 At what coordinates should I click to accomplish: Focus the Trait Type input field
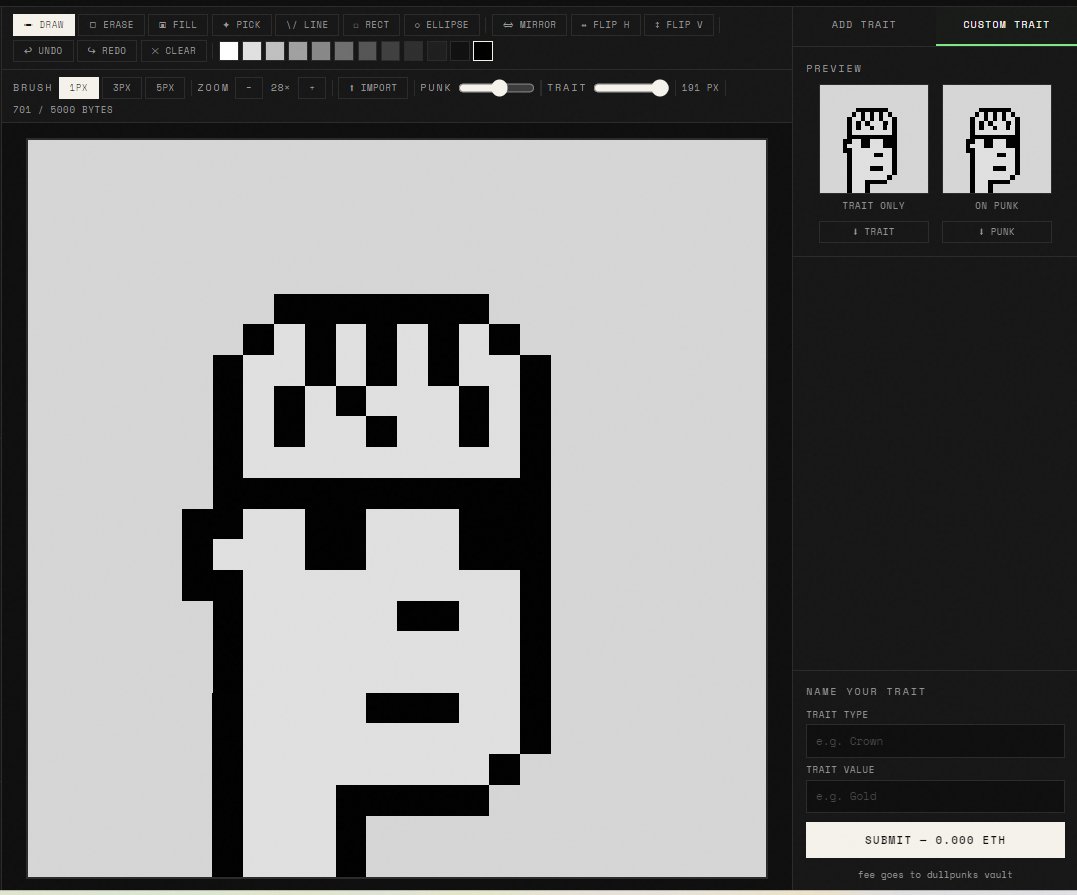[x=936, y=741]
